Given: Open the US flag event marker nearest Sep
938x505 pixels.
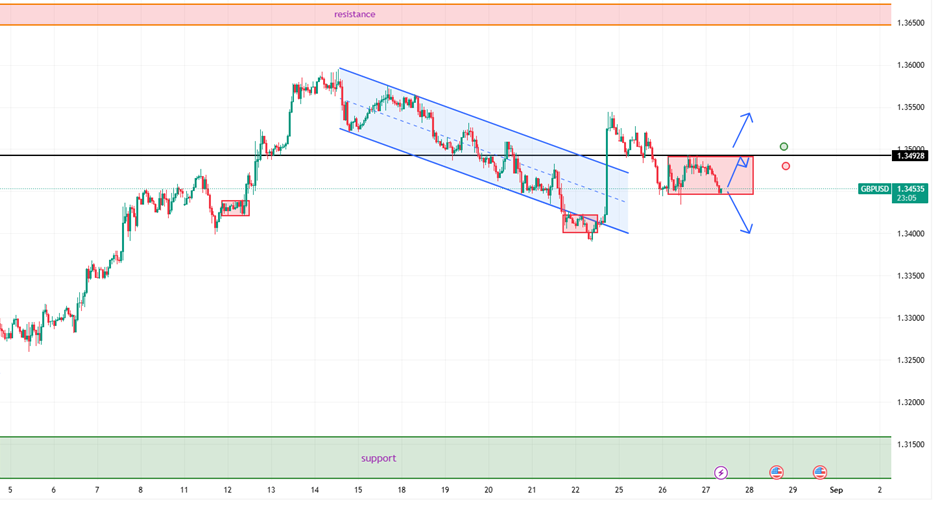Looking at the screenshot, I should point(820,473).
